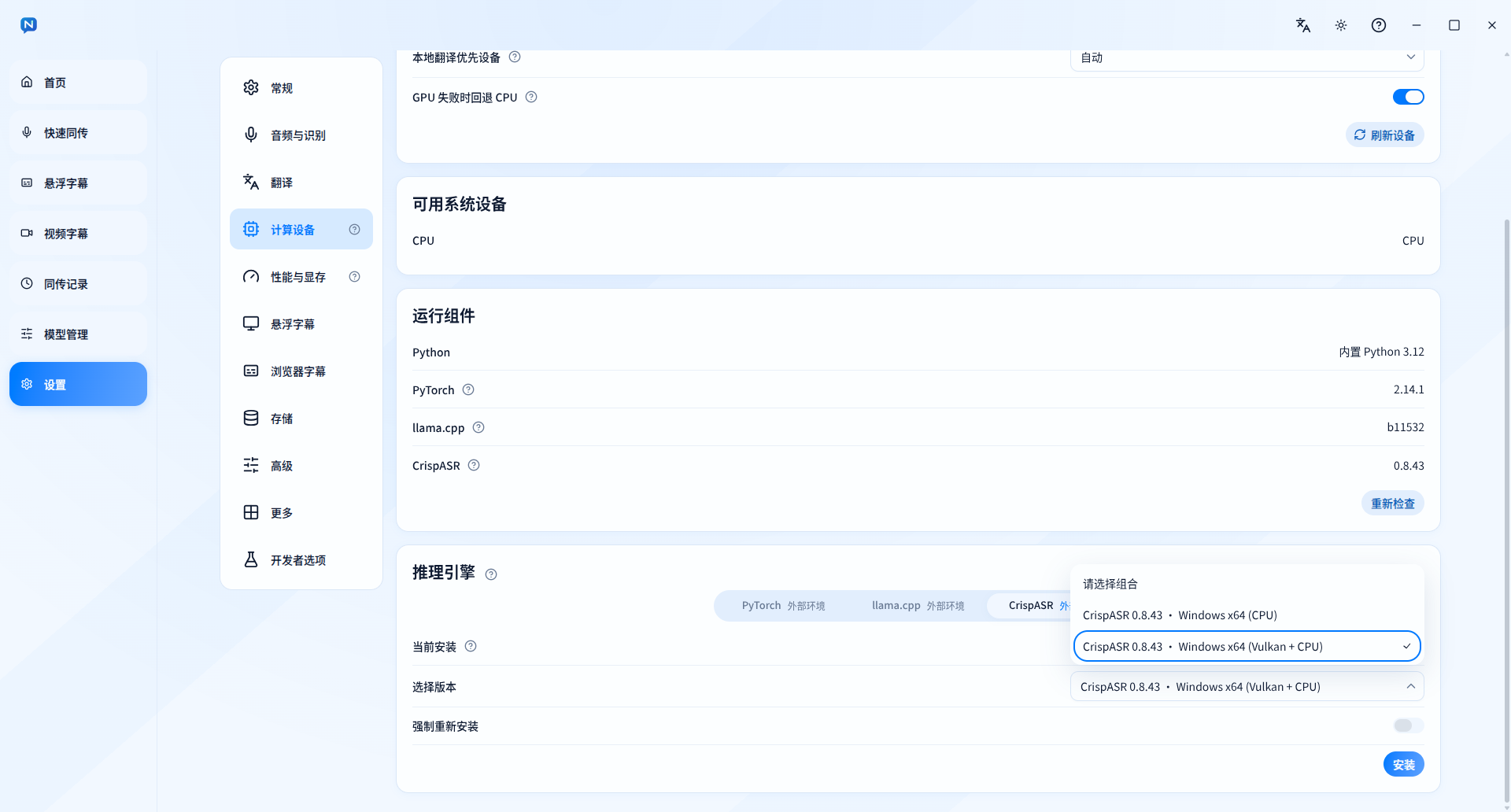Click 刷新设备 button
The height and width of the screenshot is (812, 1511).
(1384, 135)
